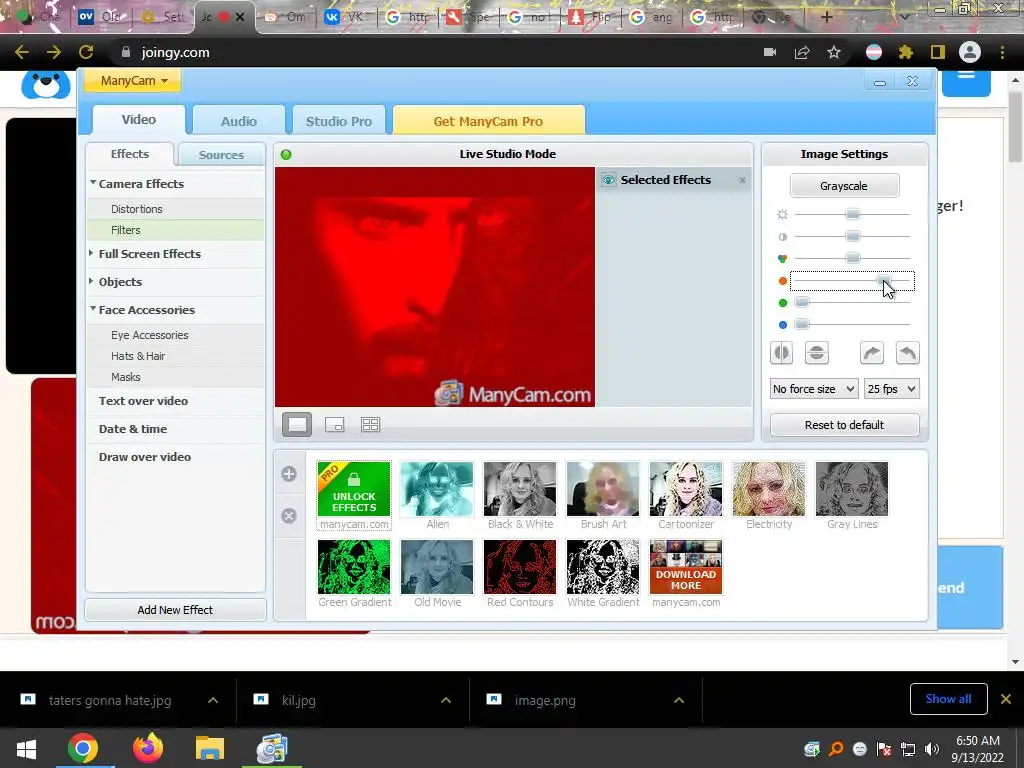
Task: Select picture-in-picture layout icon
Action: tap(334, 424)
